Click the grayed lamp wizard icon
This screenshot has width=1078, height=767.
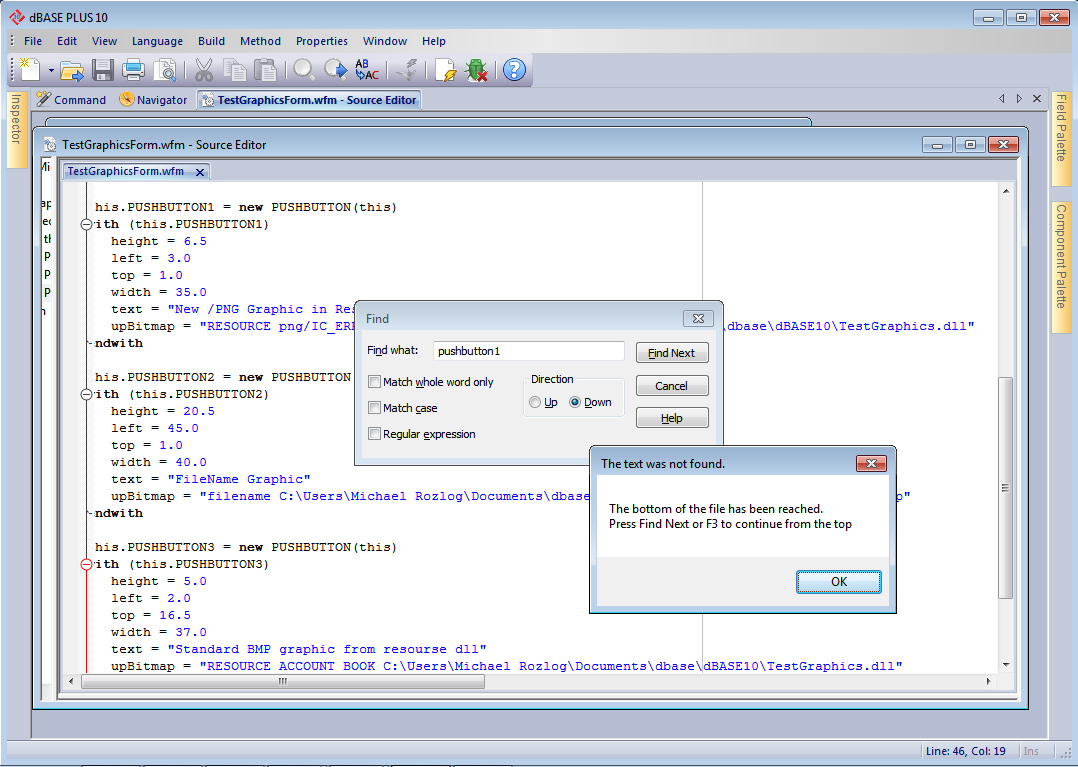click(x=408, y=70)
